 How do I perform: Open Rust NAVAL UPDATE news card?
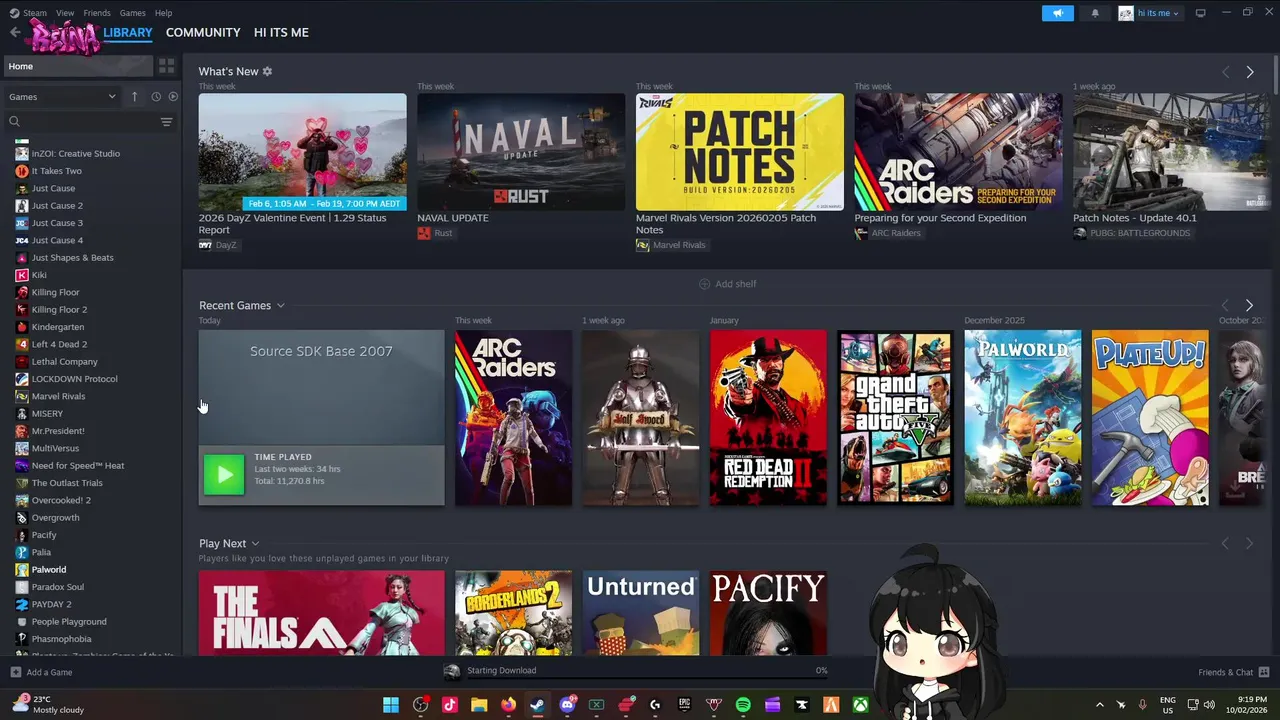(x=521, y=152)
